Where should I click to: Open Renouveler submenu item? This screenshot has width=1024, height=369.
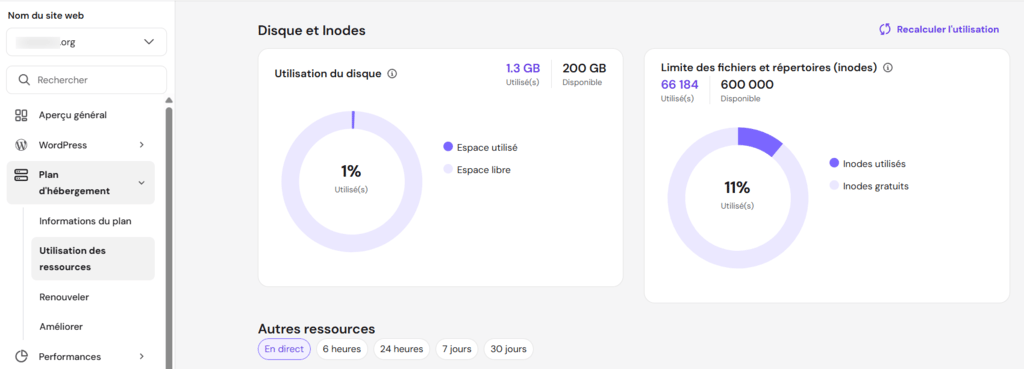(x=64, y=297)
